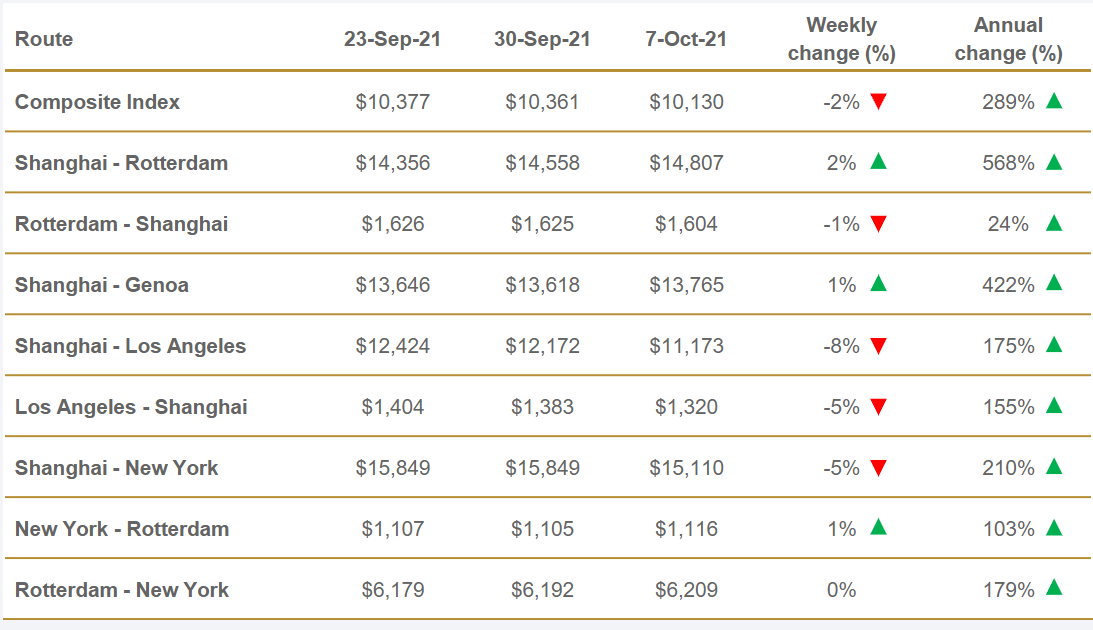Screen dimensions: 1093x630
Task: Select the 7-Oct-21 column header
Action: (x=686, y=40)
